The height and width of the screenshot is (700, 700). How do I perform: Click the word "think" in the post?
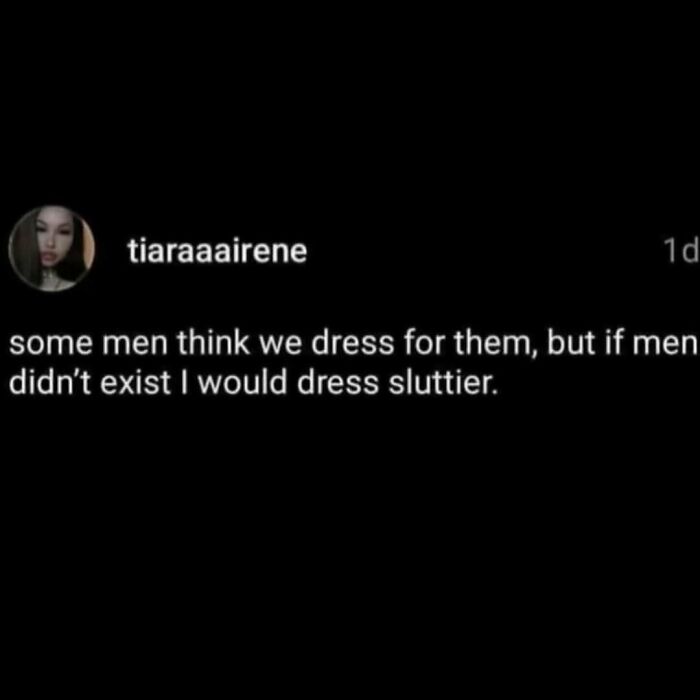[x=213, y=344]
